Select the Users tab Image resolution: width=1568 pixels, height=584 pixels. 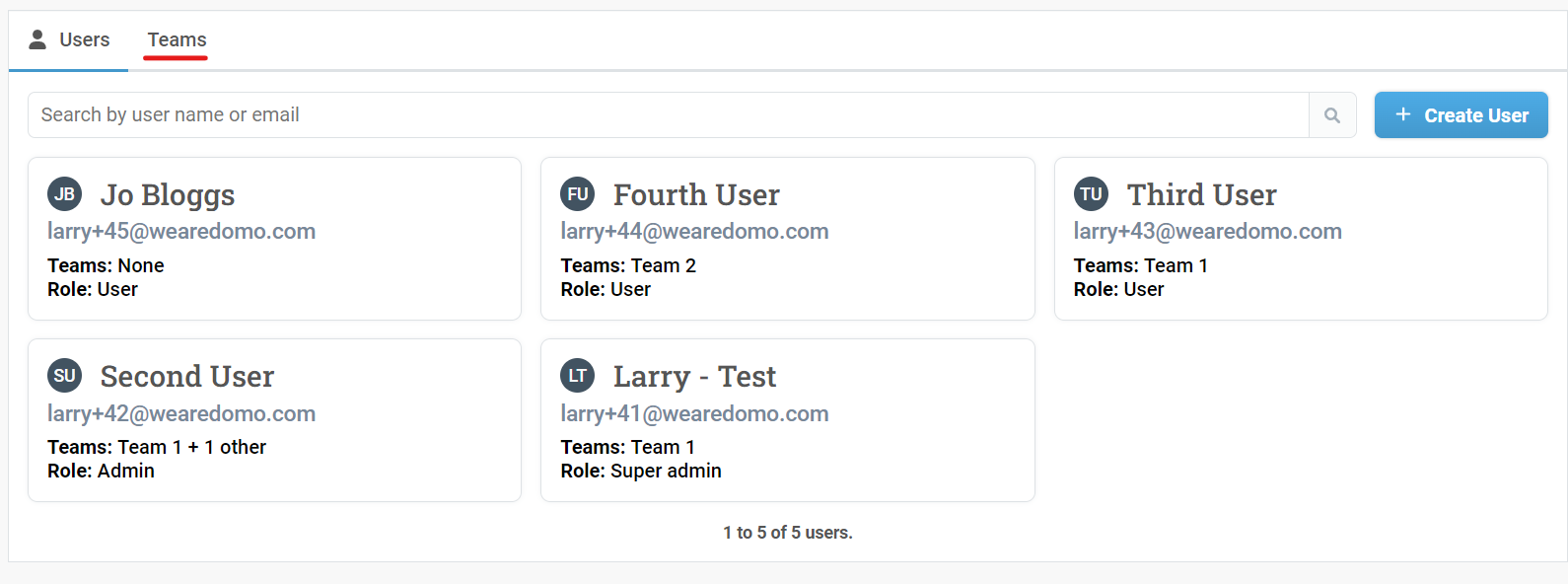(84, 40)
